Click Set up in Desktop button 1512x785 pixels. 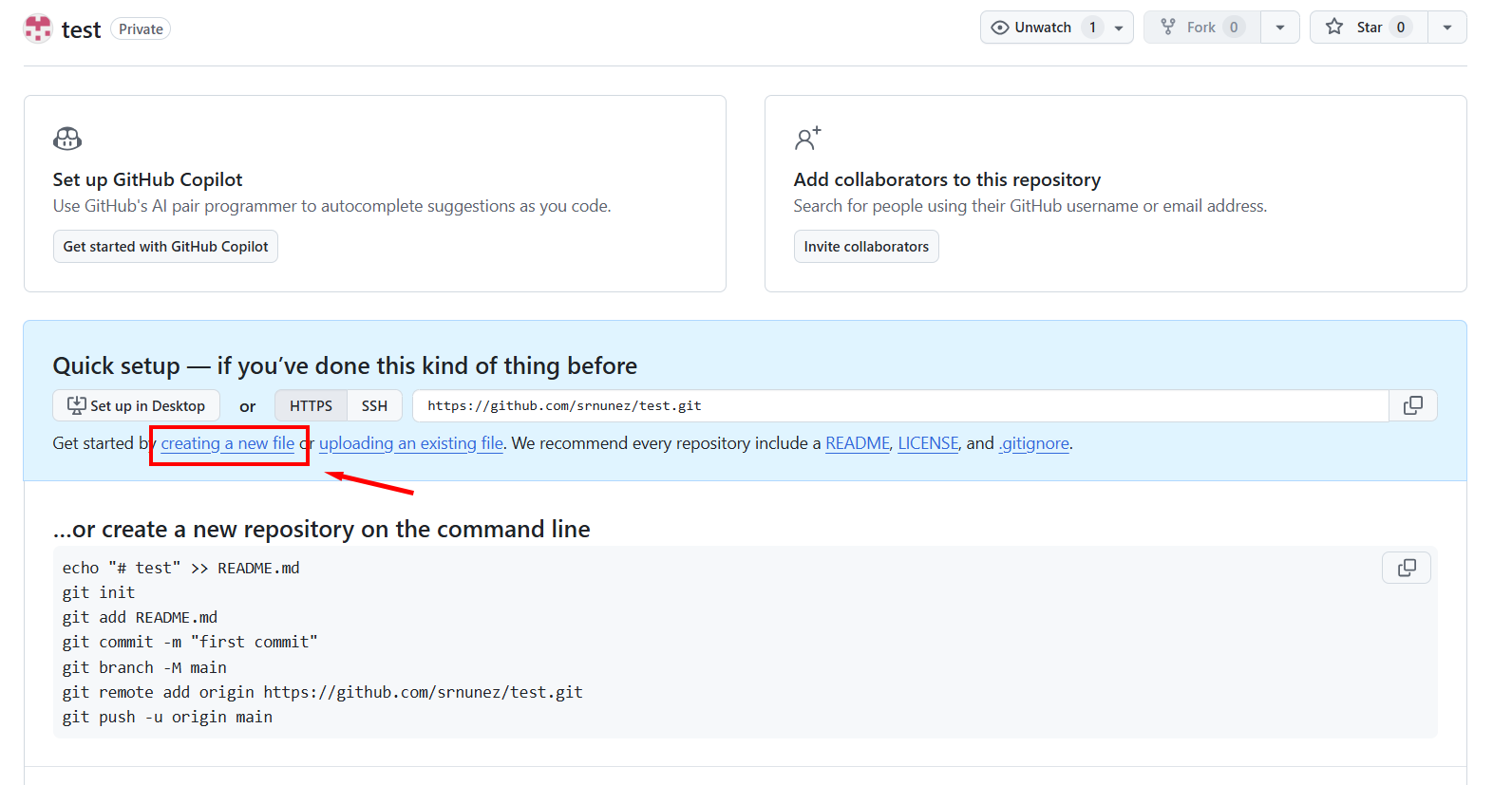[136, 406]
